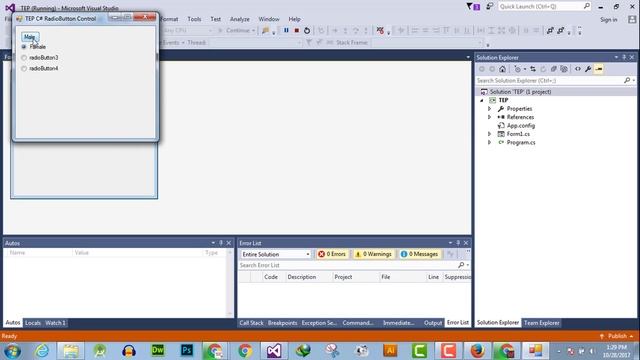This screenshot has height=360, width=640.
Task: Switch to the Watch 1 tab
Action: click(x=55, y=323)
